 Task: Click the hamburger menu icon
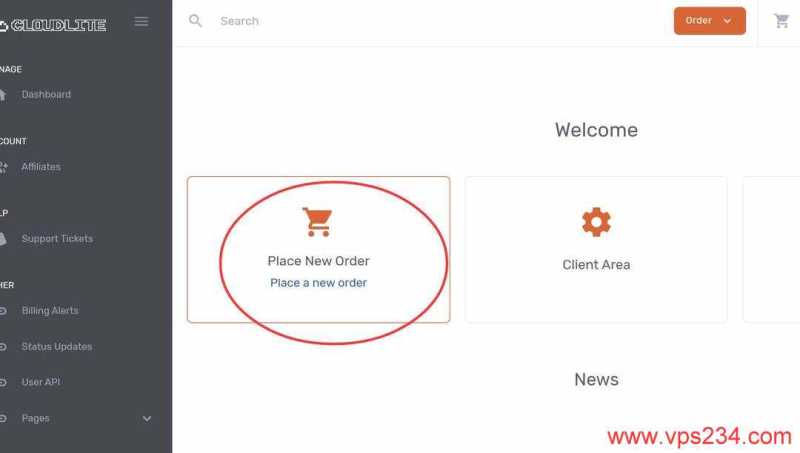point(141,21)
